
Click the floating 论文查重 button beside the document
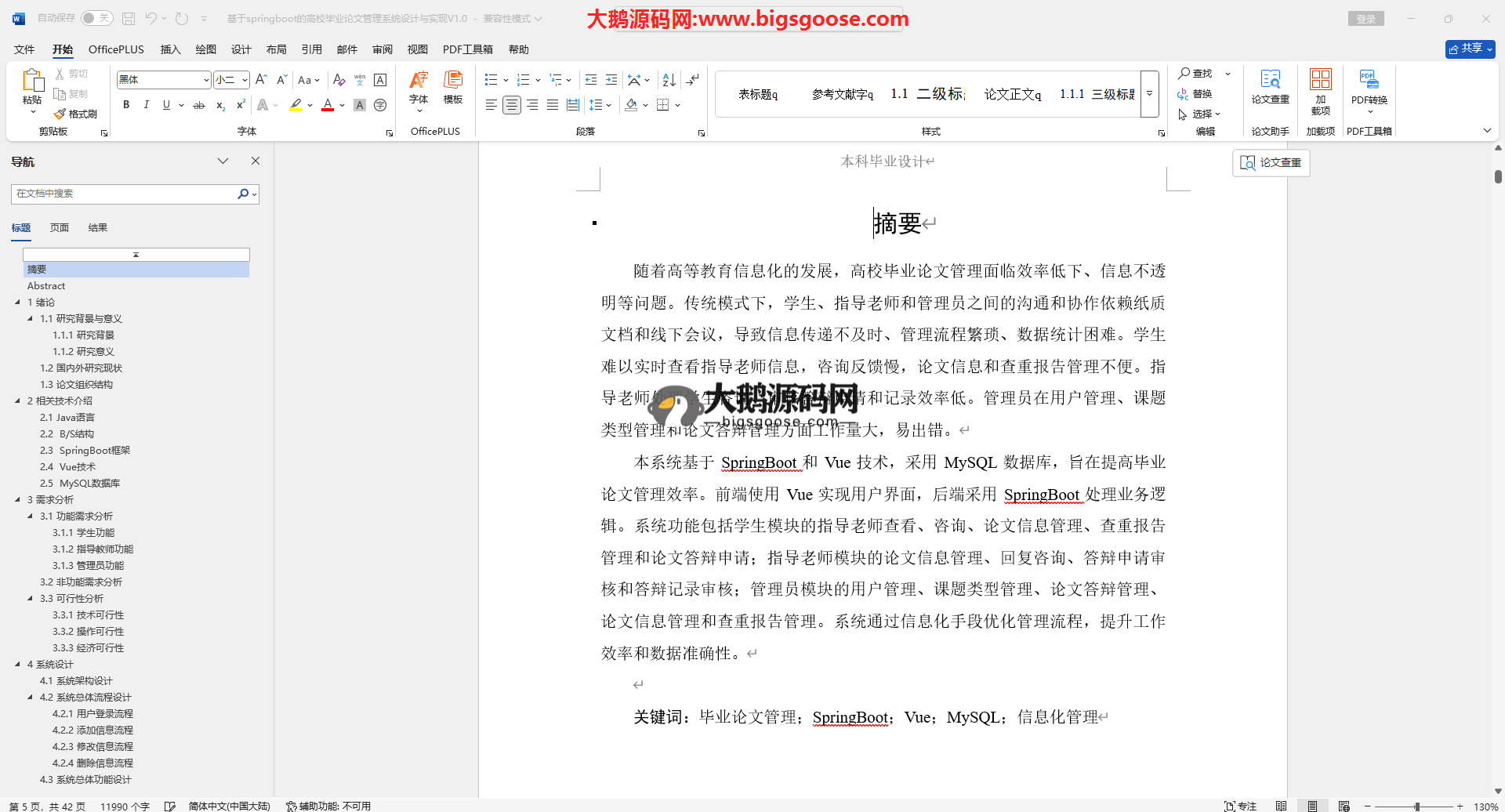coord(1271,162)
